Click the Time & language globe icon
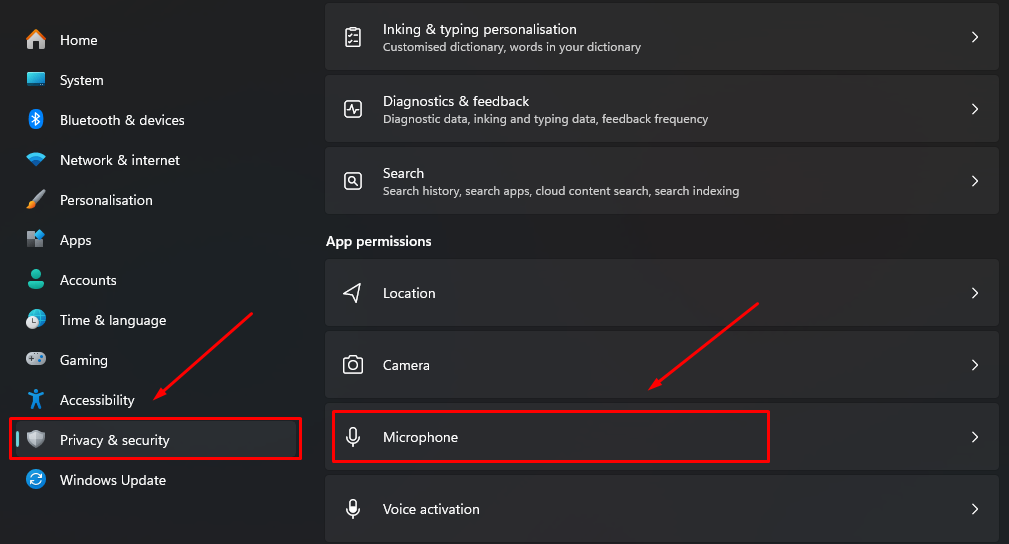This screenshot has height=544, width=1009. 36,319
